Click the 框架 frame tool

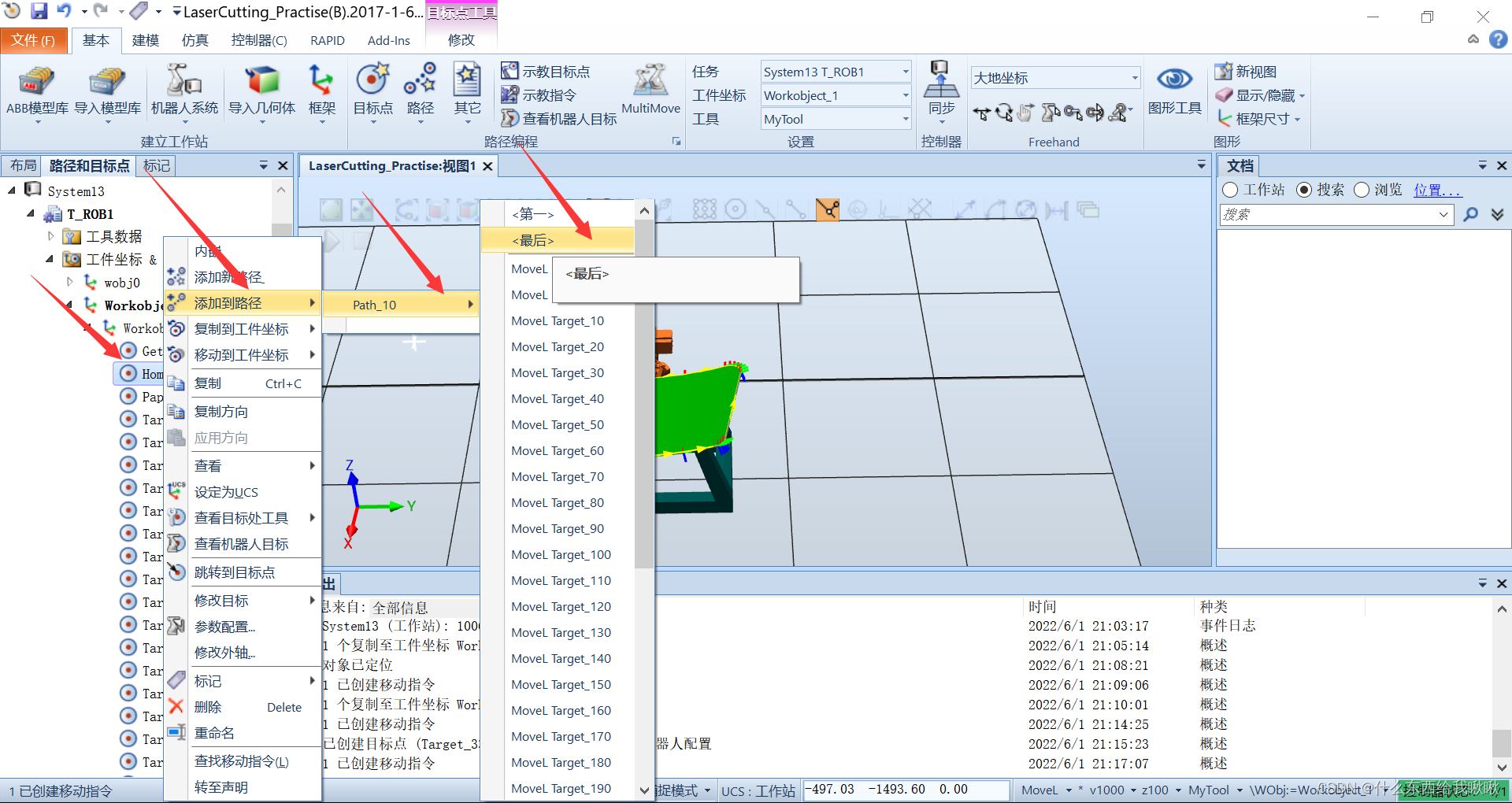tap(321, 92)
